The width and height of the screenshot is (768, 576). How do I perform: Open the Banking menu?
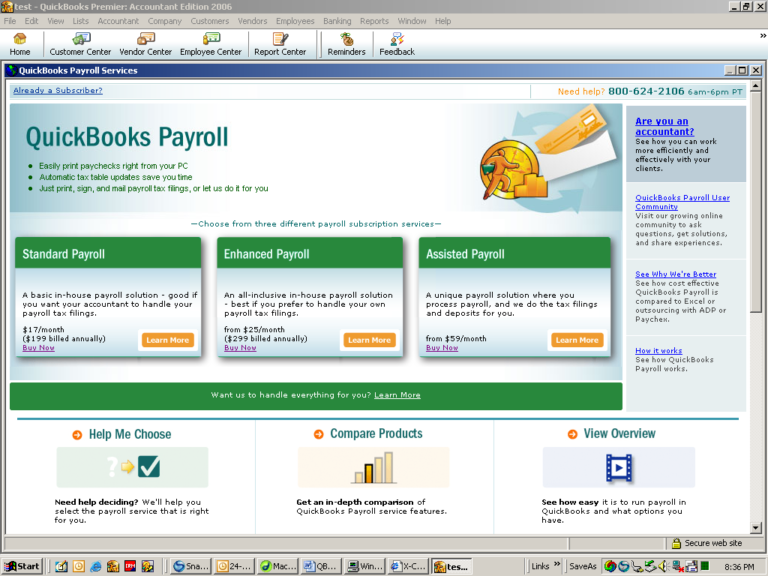click(x=337, y=21)
